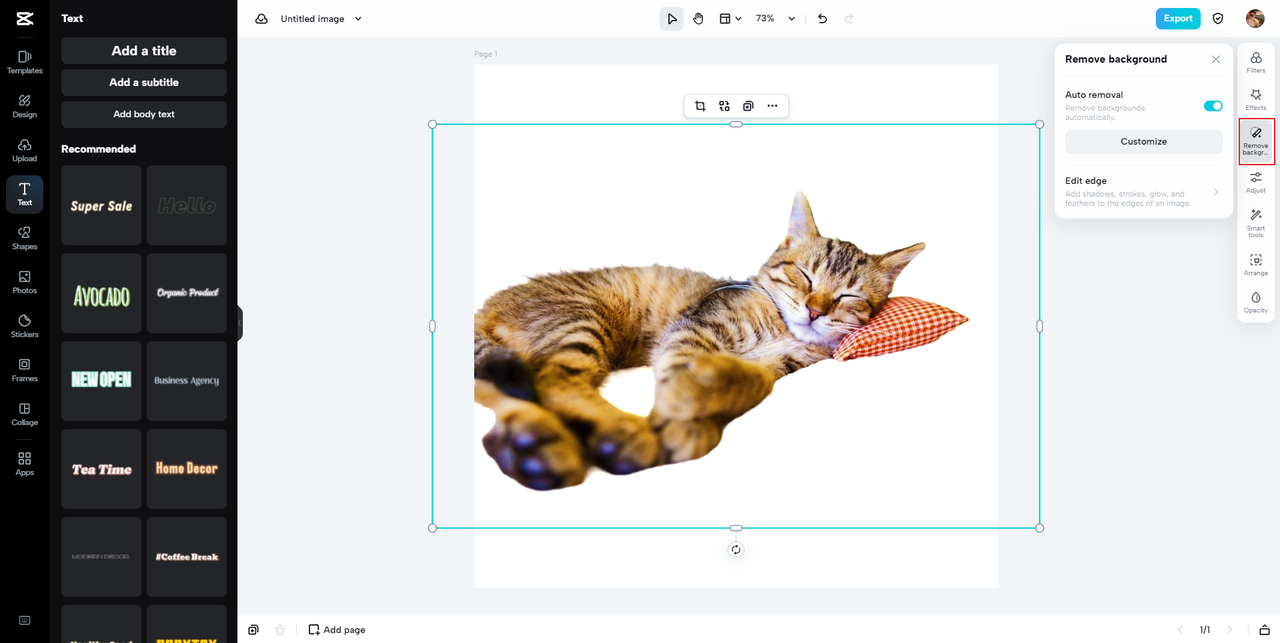Open the Design sidebar panel

click(x=24, y=106)
